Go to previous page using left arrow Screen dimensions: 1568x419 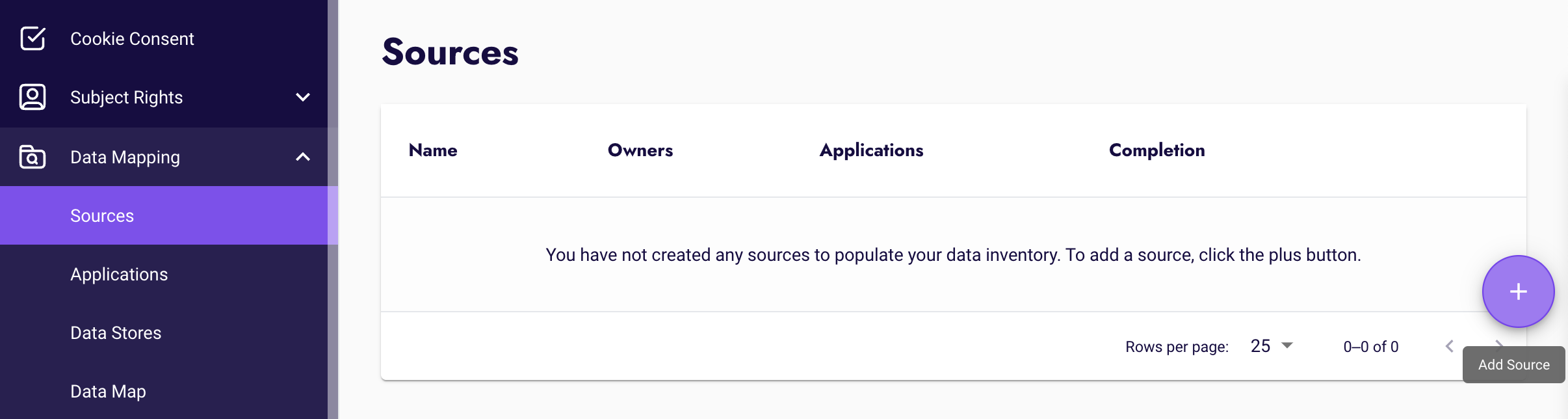(1449, 346)
